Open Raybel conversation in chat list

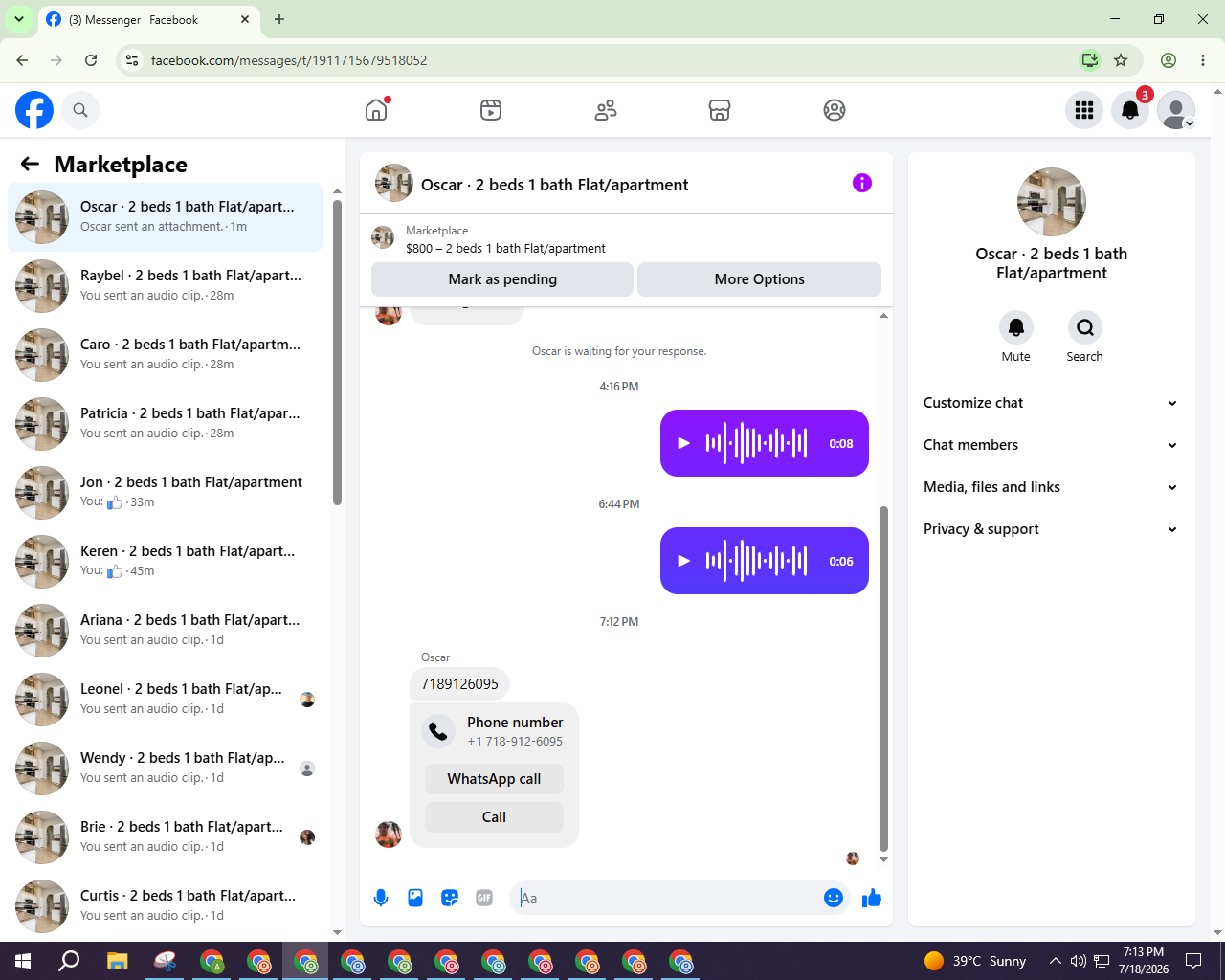(166, 286)
